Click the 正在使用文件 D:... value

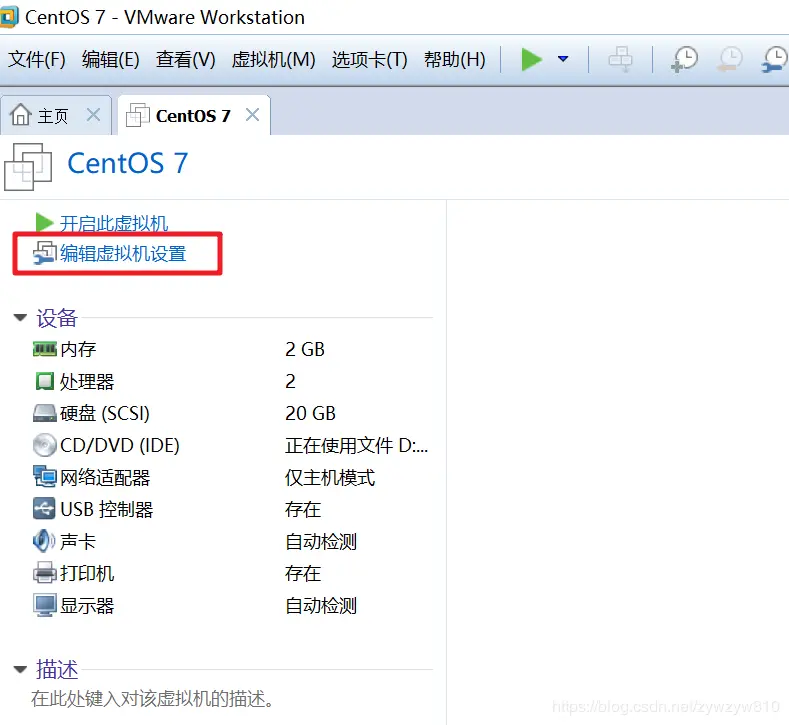click(356, 446)
